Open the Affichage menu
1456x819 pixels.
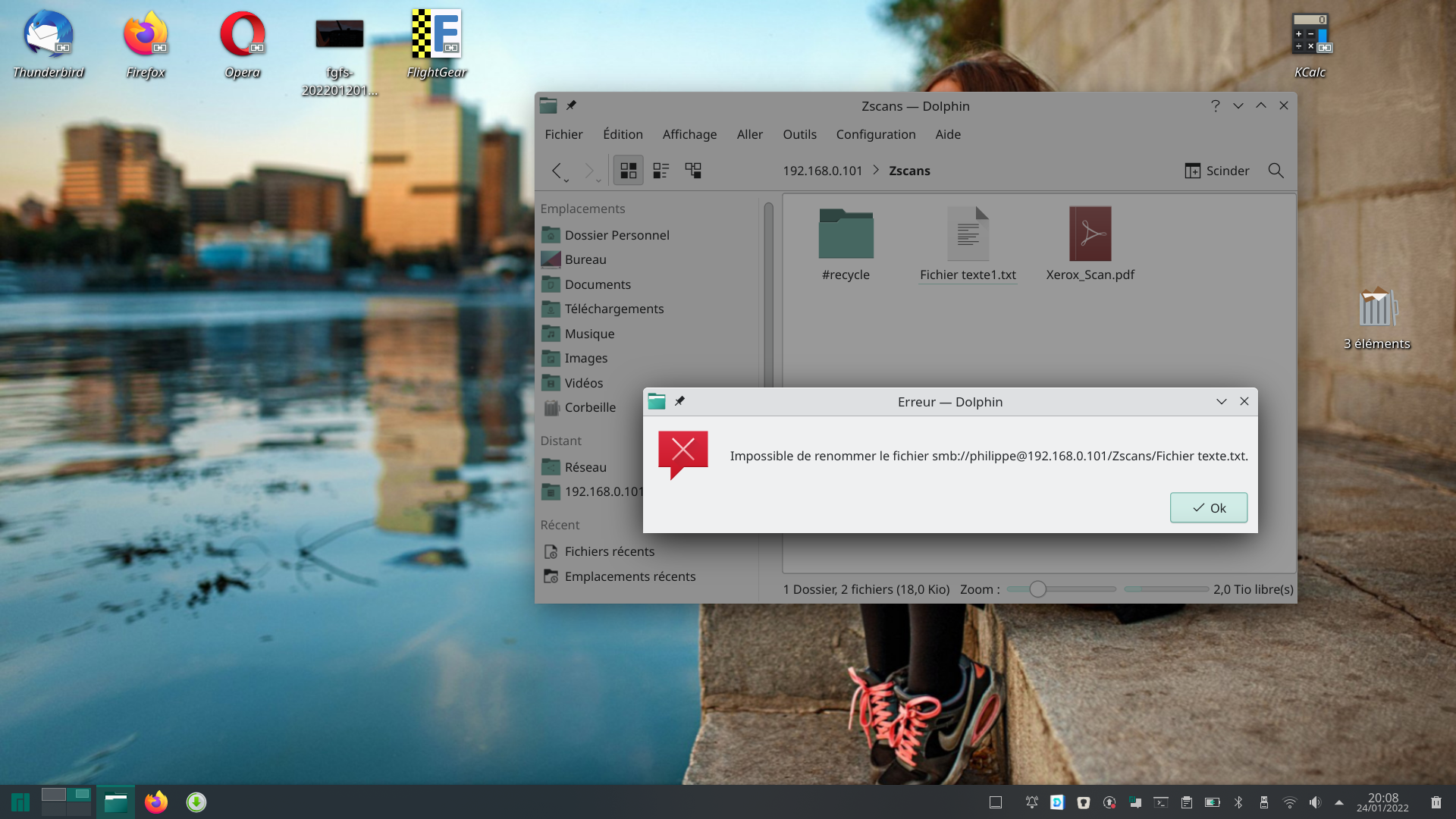689,134
